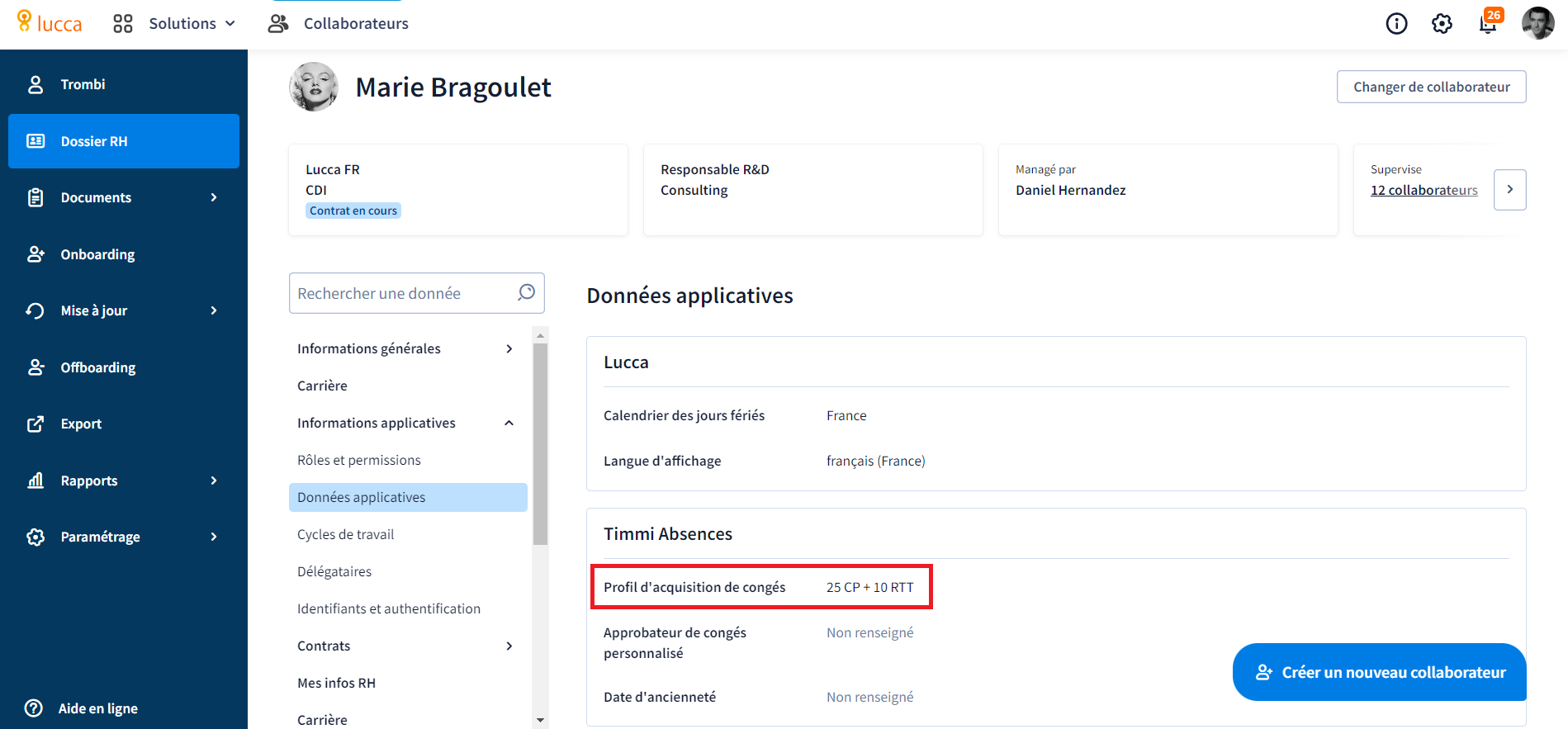Open Onboarding in the sidebar
Image resolution: width=1568 pixels, height=729 pixels.
coord(124,254)
